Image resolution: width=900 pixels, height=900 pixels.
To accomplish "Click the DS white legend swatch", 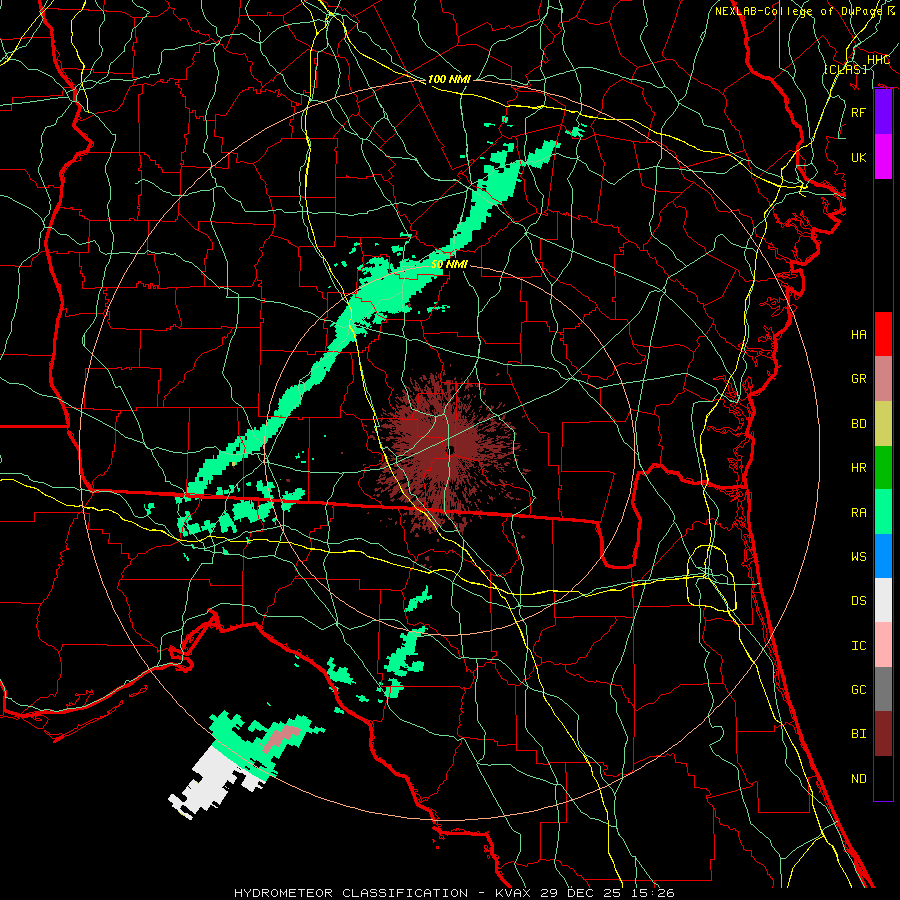I will click(x=883, y=600).
